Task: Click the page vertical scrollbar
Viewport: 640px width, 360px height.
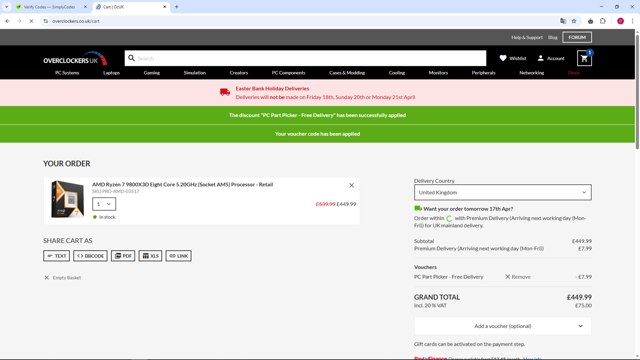Action: (x=637, y=92)
